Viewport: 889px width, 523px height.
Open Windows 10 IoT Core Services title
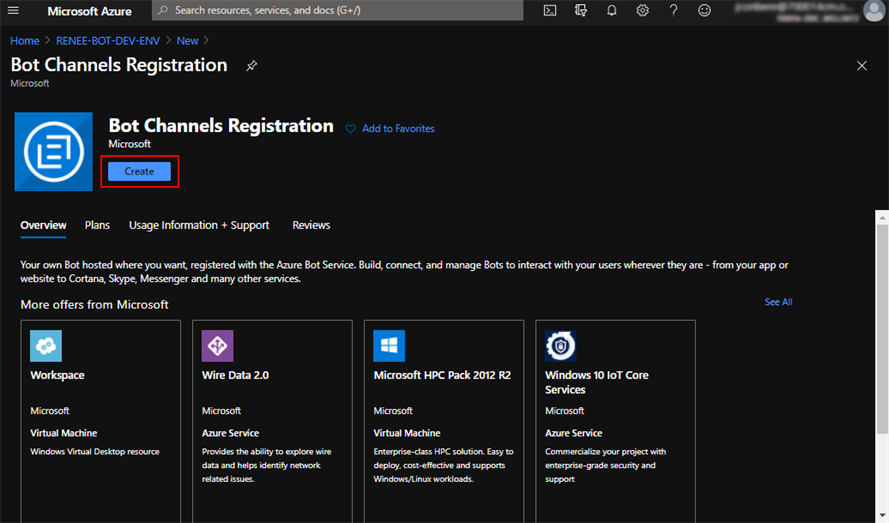coord(597,382)
